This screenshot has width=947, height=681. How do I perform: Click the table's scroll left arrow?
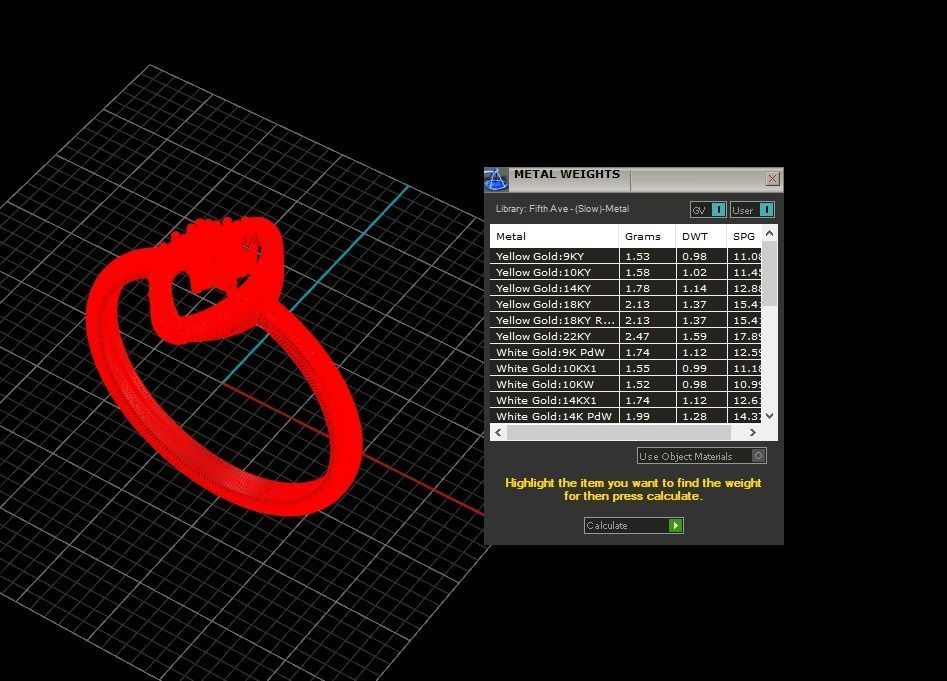[x=498, y=432]
